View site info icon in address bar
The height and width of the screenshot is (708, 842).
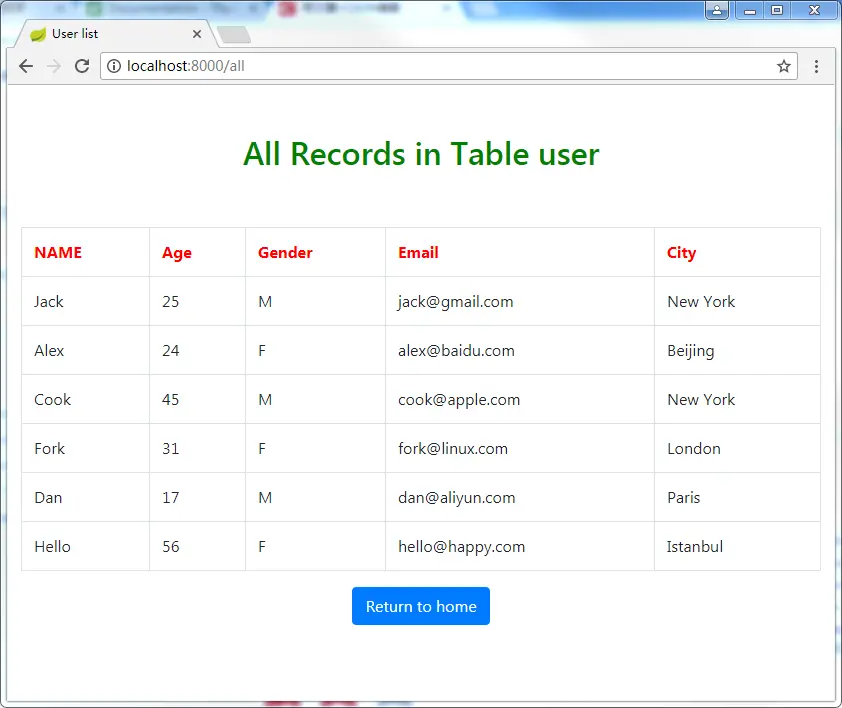point(114,66)
